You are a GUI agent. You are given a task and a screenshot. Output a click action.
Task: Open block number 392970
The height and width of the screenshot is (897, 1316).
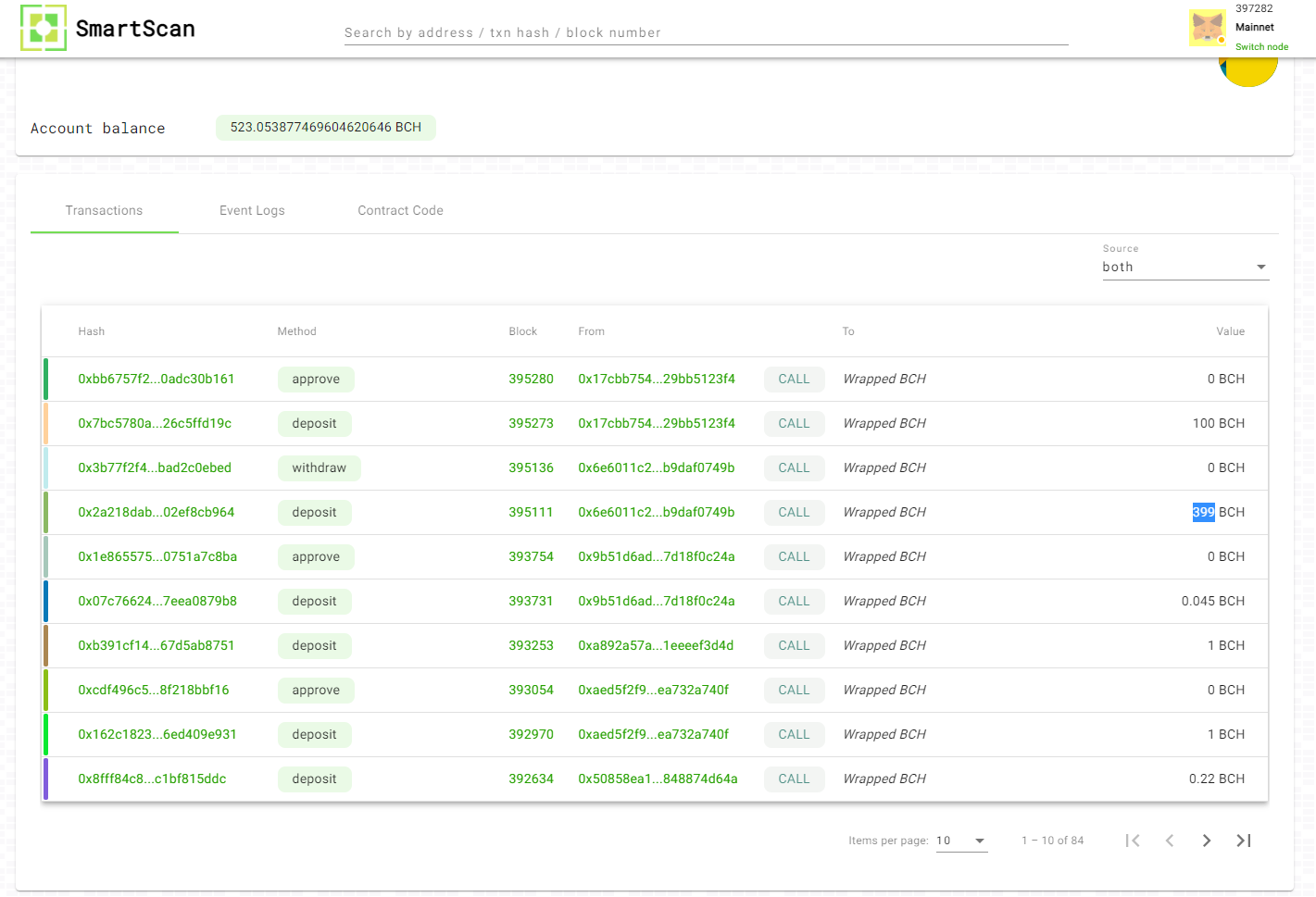(x=532, y=735)
